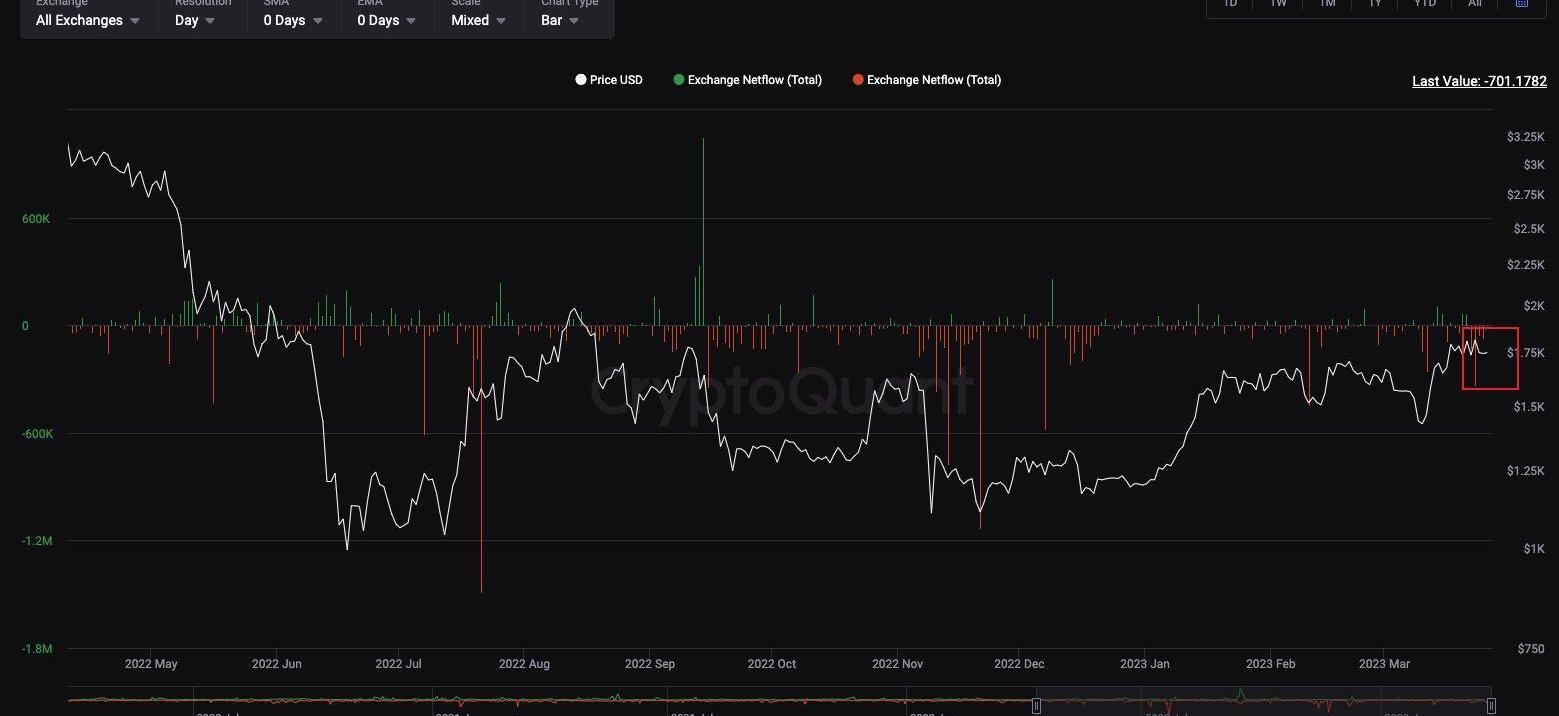
Task: Toggle Price USD series in legend
Action: (x=609, y=80)
